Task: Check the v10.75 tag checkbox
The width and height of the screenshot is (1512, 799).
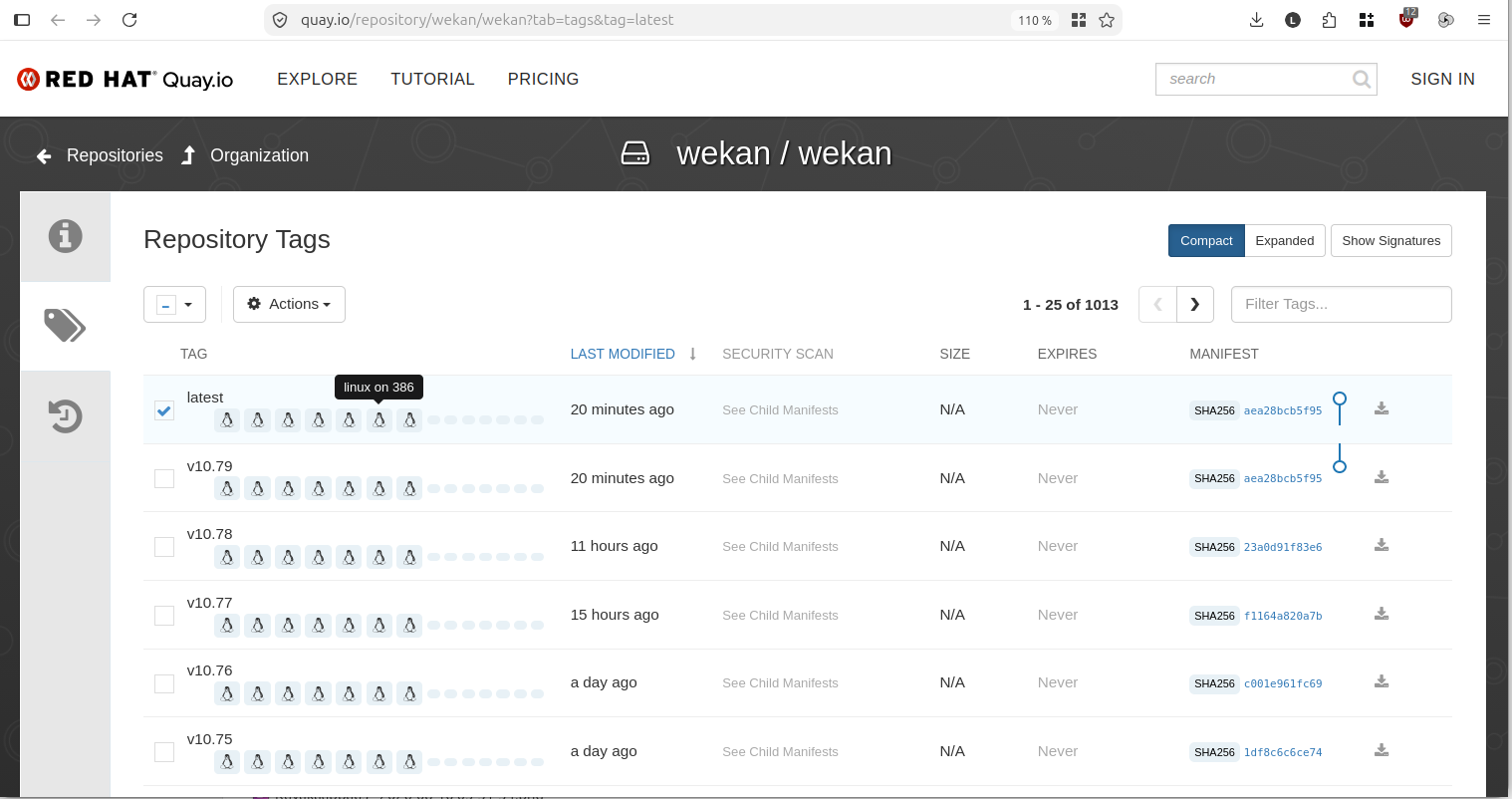Action: point(164,752)
